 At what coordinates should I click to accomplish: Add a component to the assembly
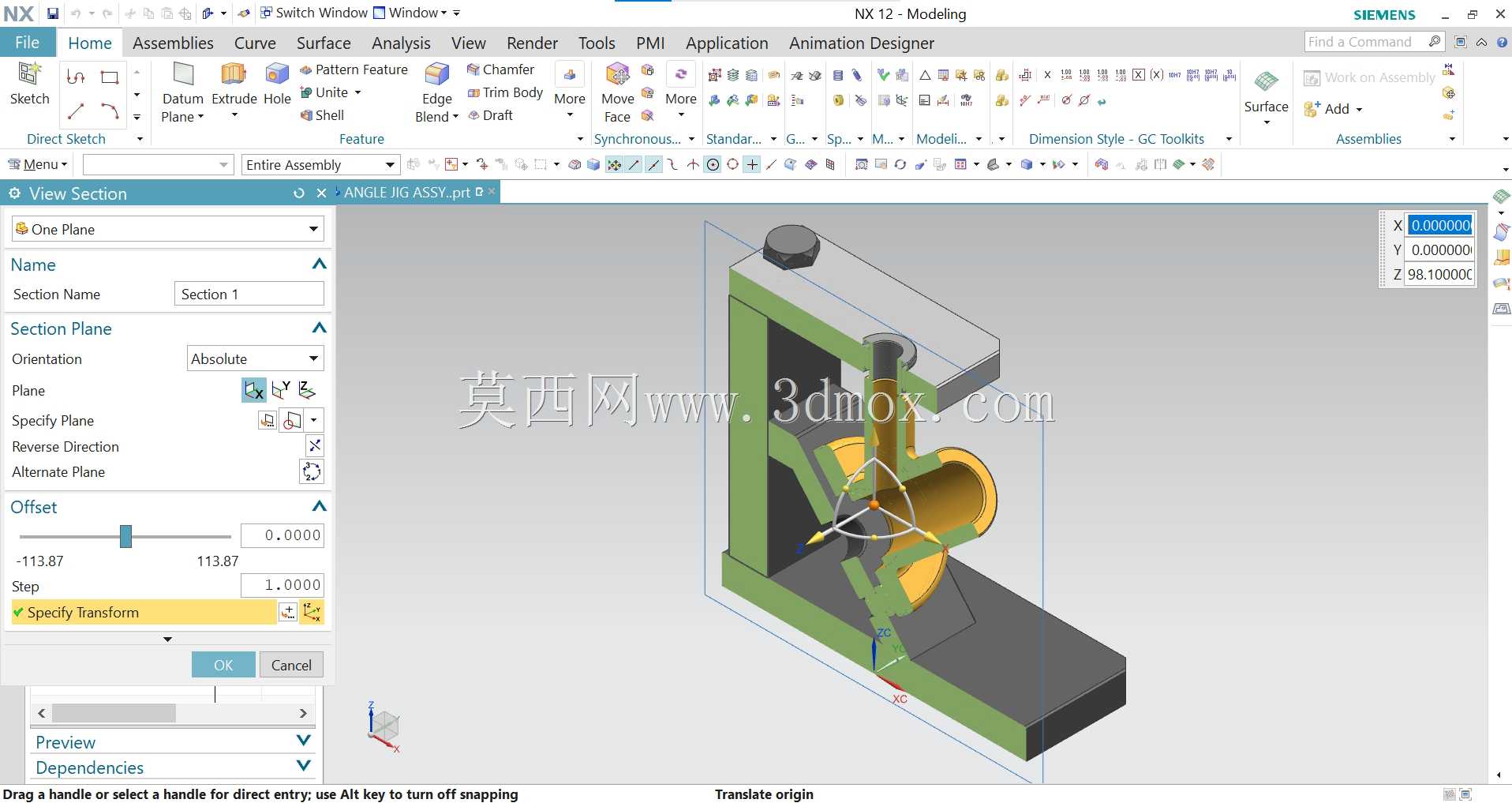click(1327, 109)
